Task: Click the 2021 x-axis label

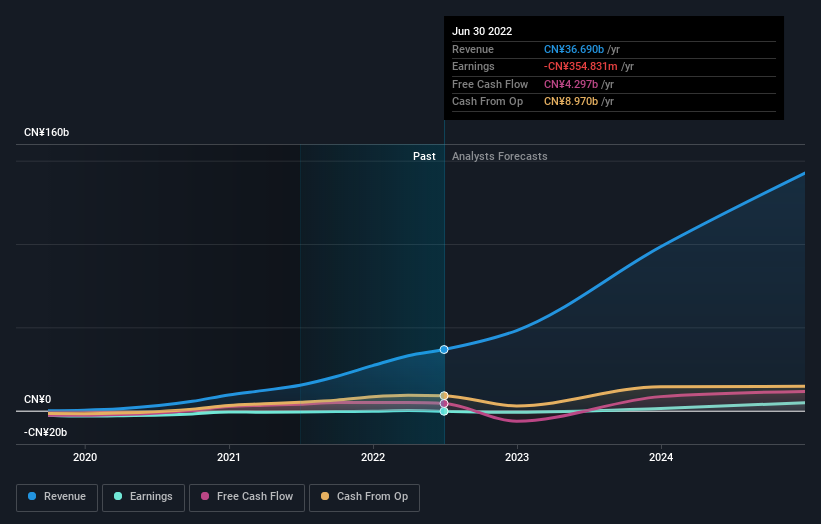Action: click(x=229, y=458)
